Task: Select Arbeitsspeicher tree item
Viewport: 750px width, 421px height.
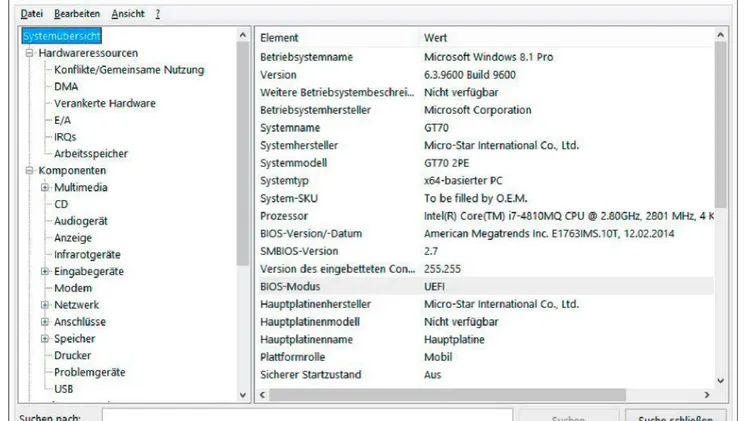Action: (91, 154)
